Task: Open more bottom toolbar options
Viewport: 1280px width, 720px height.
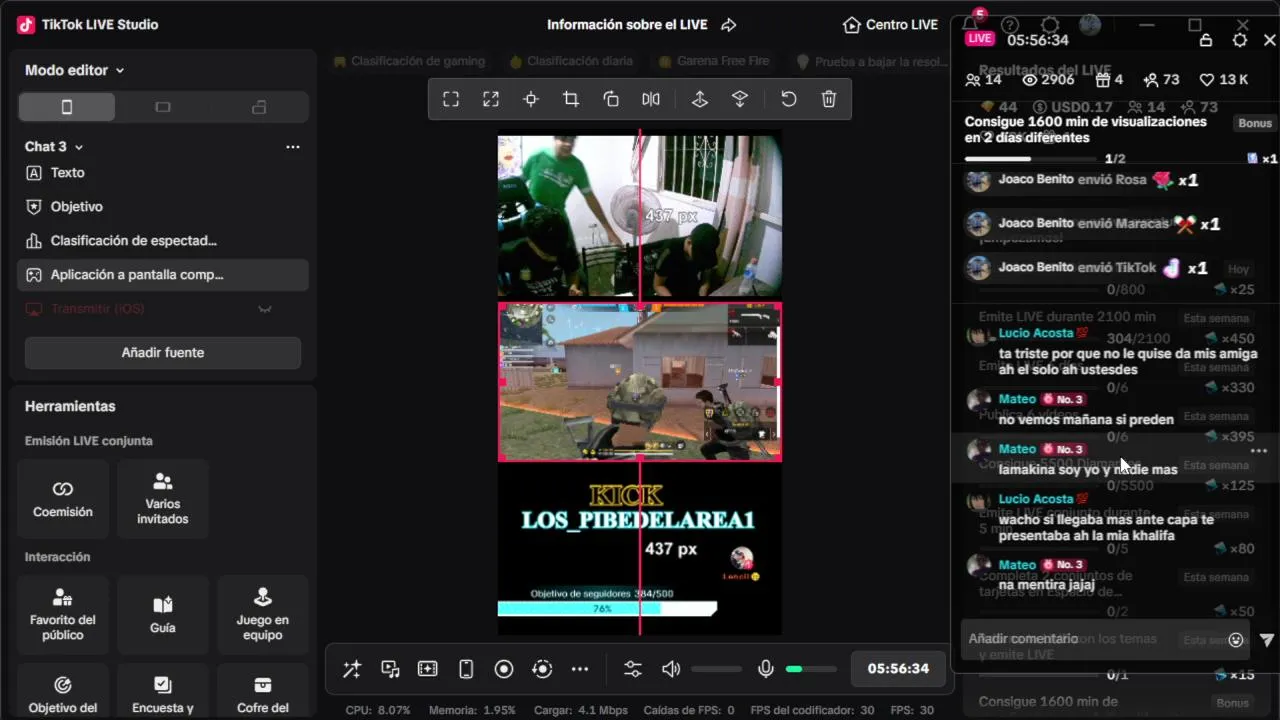Action: tap(580, 669)
